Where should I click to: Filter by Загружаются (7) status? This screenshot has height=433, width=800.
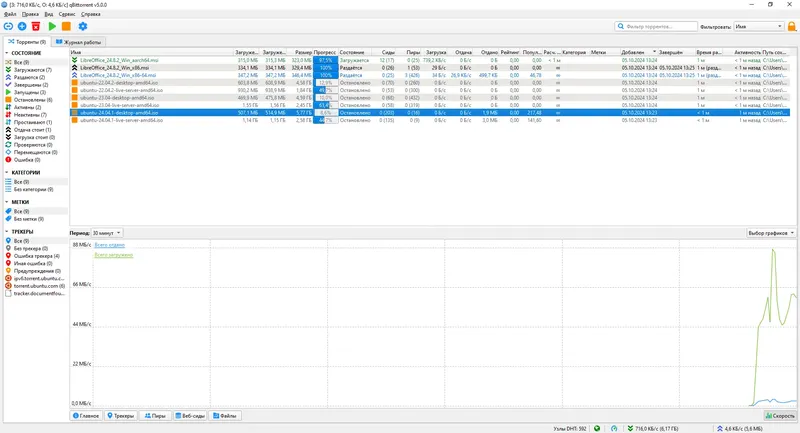(x=33, y=70)
